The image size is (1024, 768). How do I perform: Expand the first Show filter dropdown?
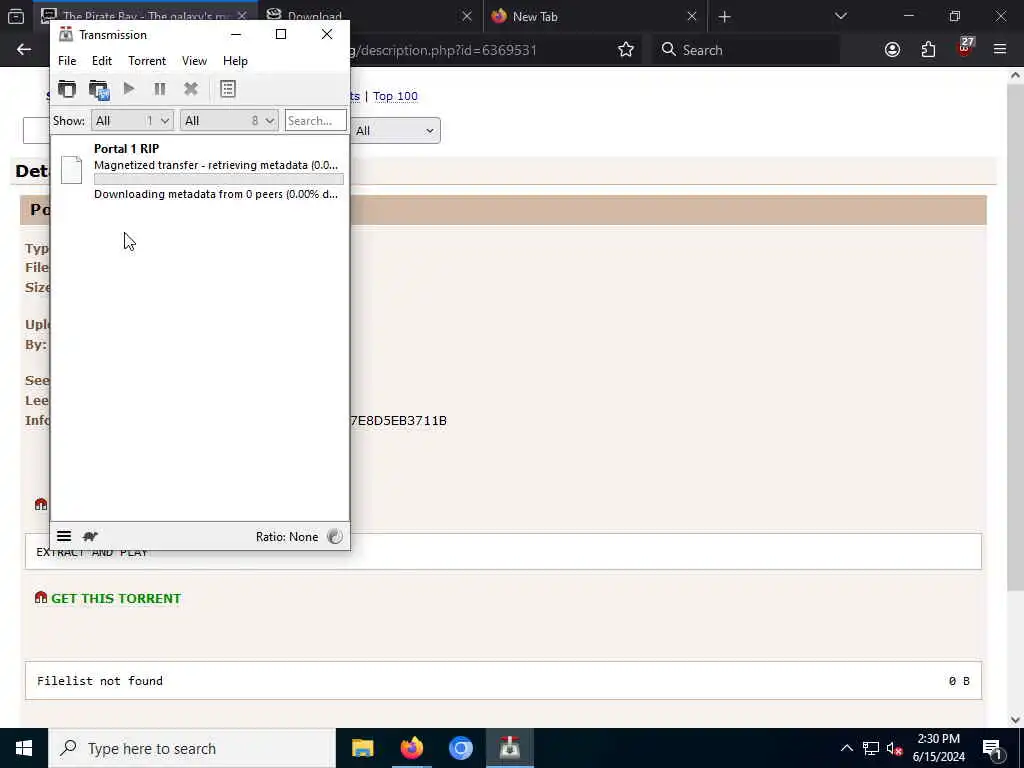tap(133, 121)
